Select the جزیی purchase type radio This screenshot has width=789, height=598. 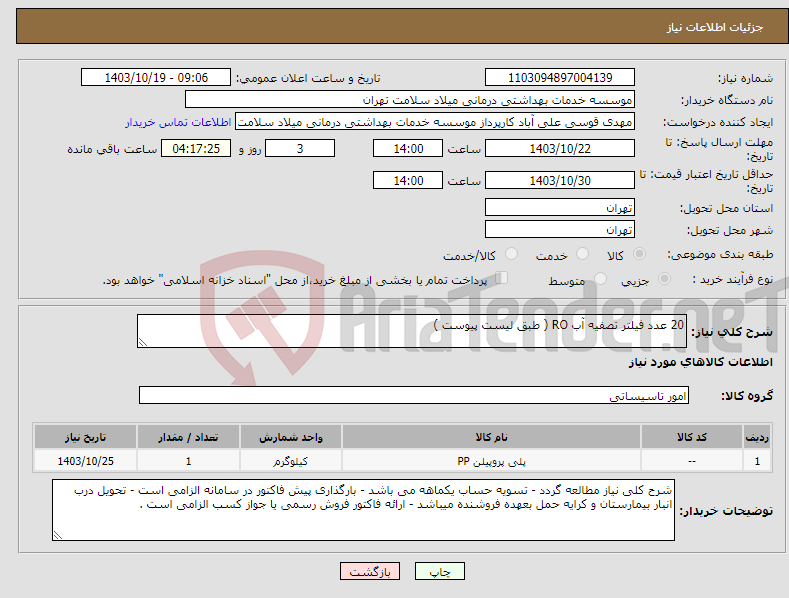tap(664, 278)
